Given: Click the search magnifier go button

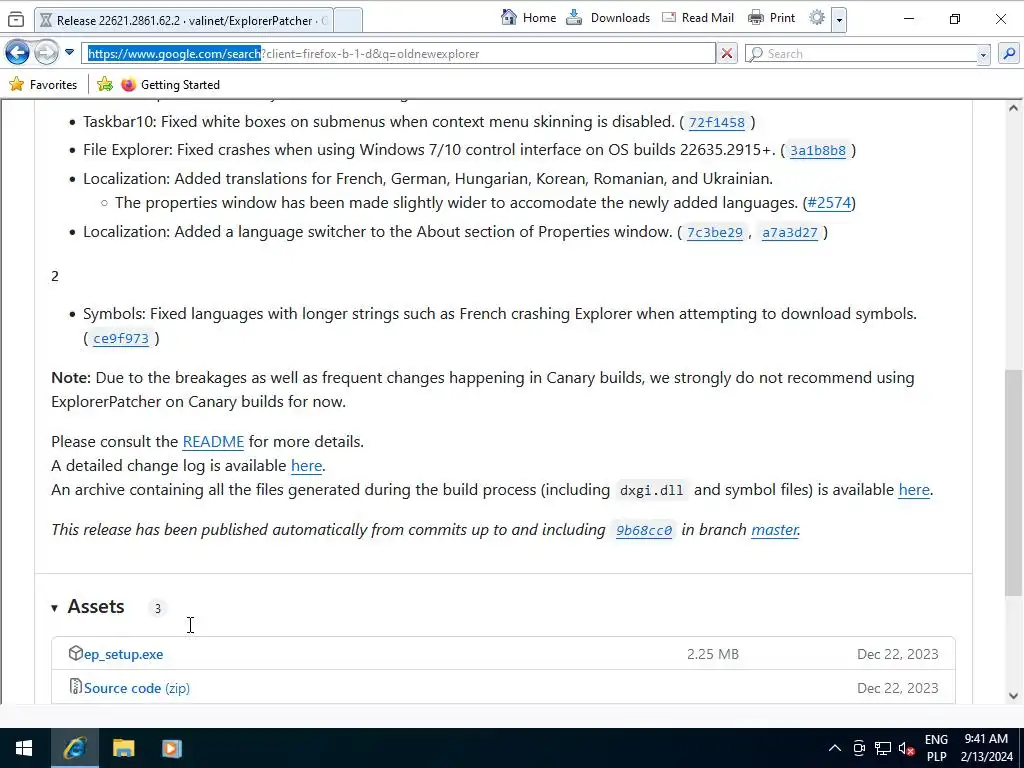Looking at the screenshot, I should coord(1009,54).
